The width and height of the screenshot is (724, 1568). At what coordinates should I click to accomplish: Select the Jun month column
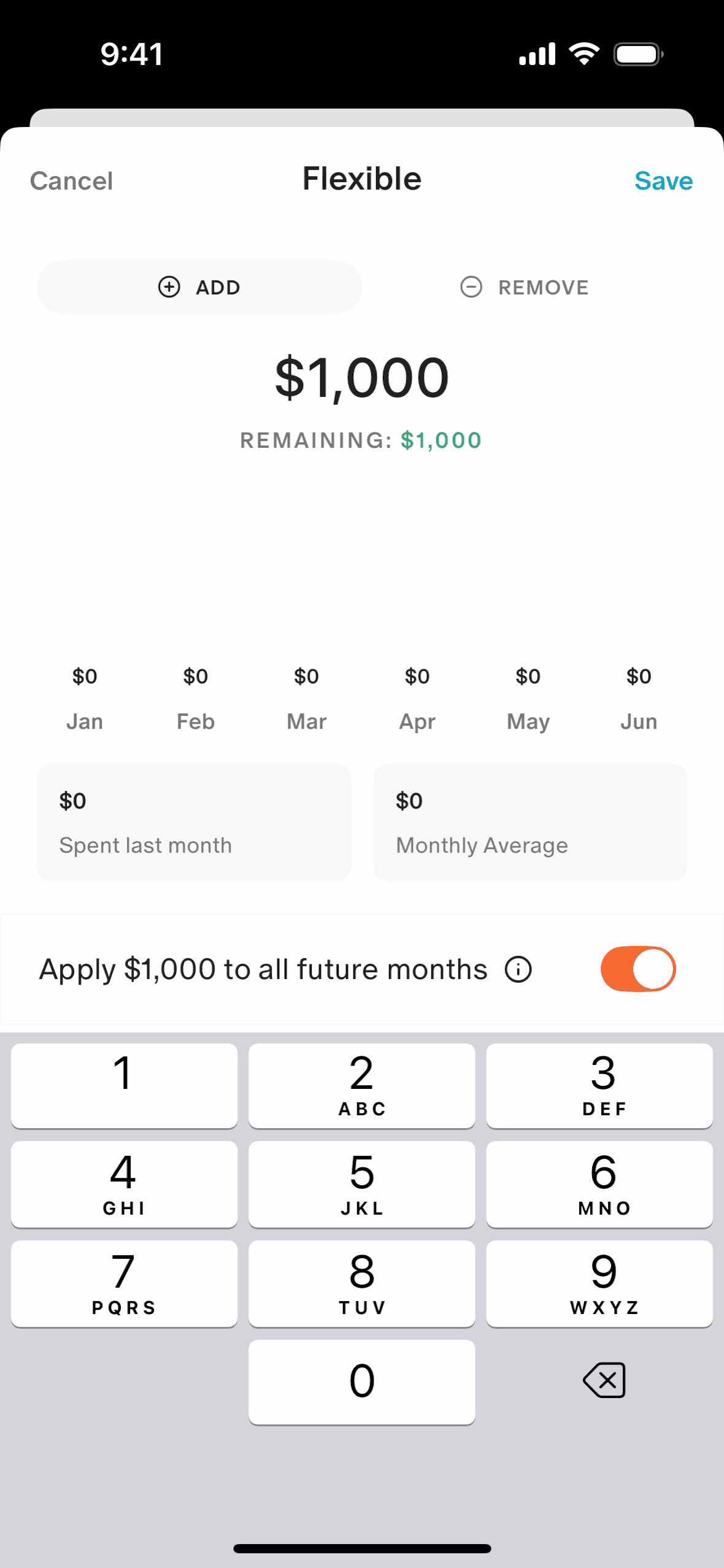[x=639, y=699]
